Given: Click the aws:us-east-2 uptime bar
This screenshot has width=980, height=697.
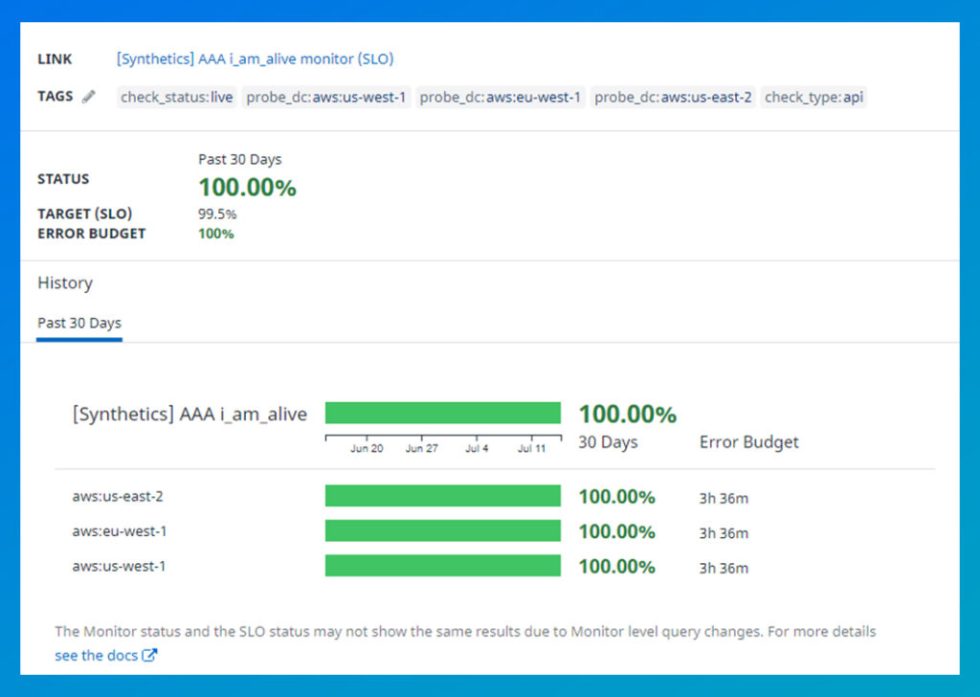Looking at the screenshot, I should click(445, 496).
